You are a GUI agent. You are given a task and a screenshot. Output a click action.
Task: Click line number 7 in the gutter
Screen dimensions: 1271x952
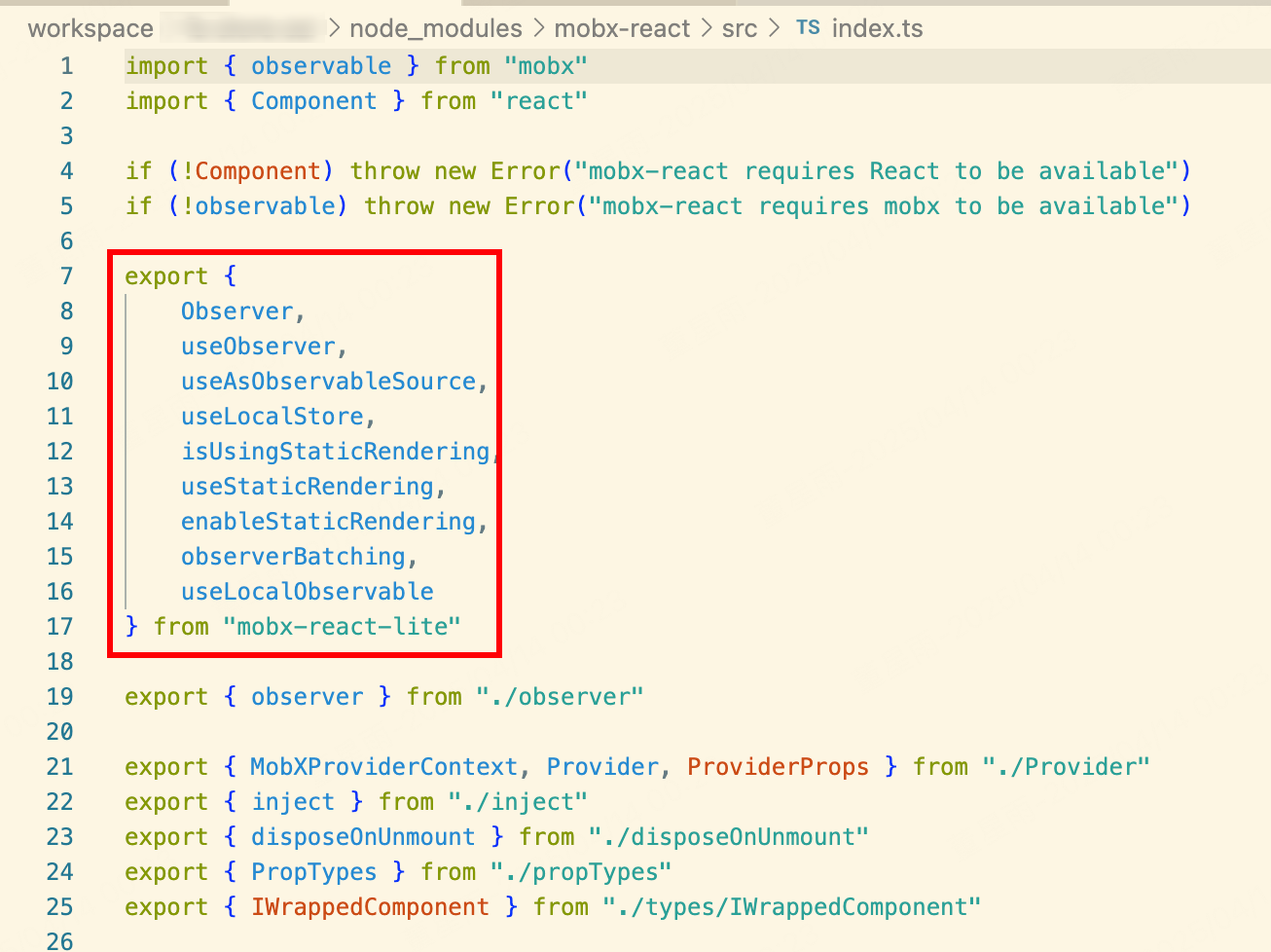(x=66, y=276)
